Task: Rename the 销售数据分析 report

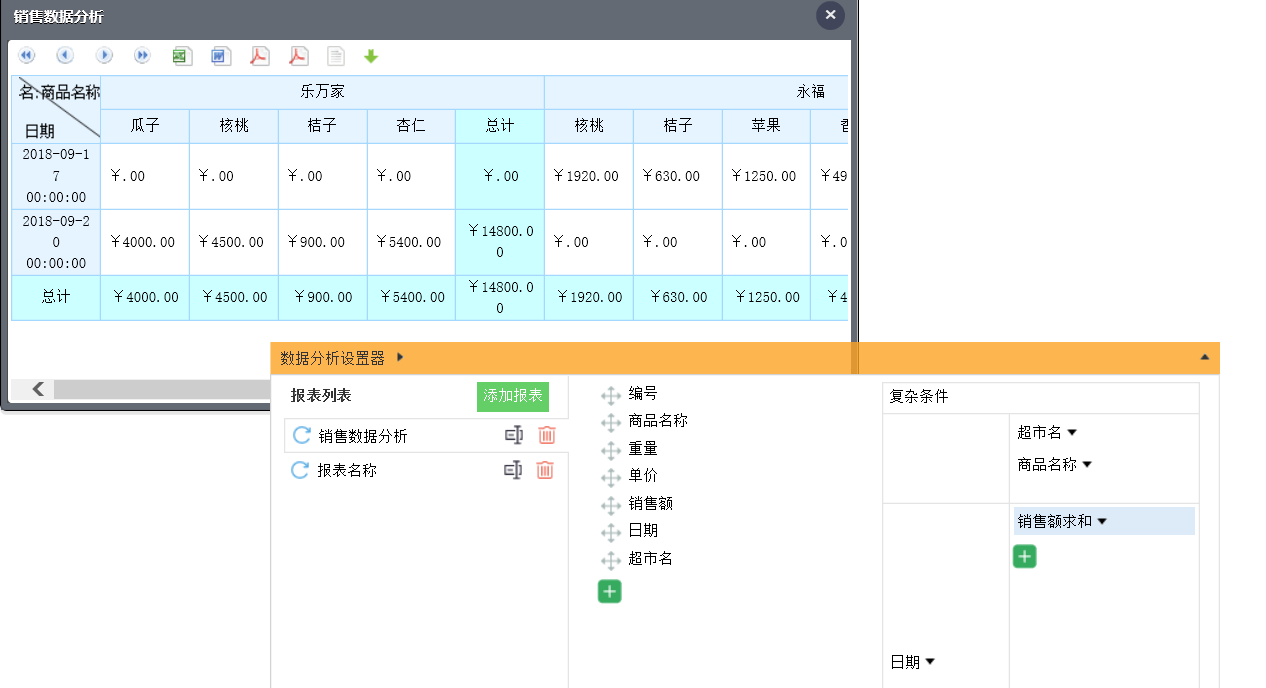Action: point(514,435)
